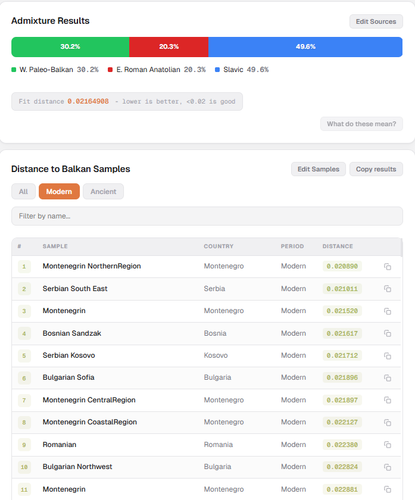Click the blue Slavic 49.6% bar segment
The width and height of the screenshot is (415, 500).
[x=305, y=47]
